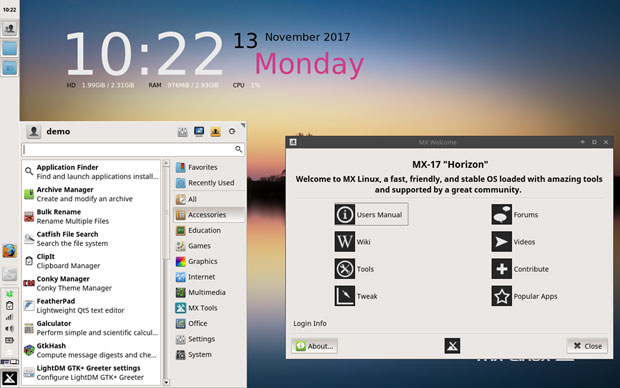The width and height of the screenshot is (620, 388).
Task: Select Education category
Action: pos(209,230)
